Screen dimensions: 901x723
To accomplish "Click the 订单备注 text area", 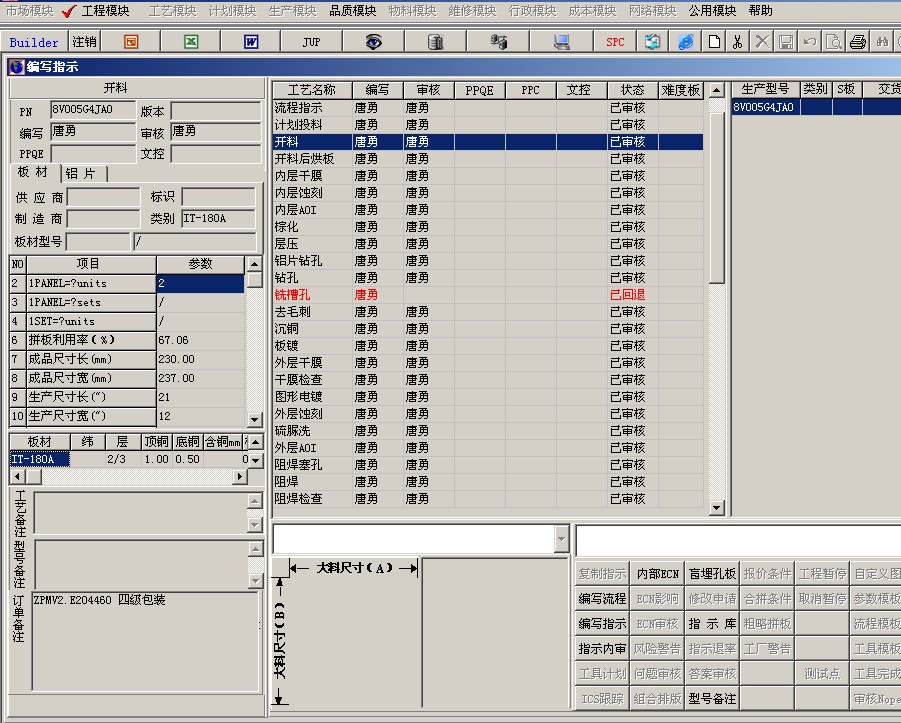I will coord(145,641).
